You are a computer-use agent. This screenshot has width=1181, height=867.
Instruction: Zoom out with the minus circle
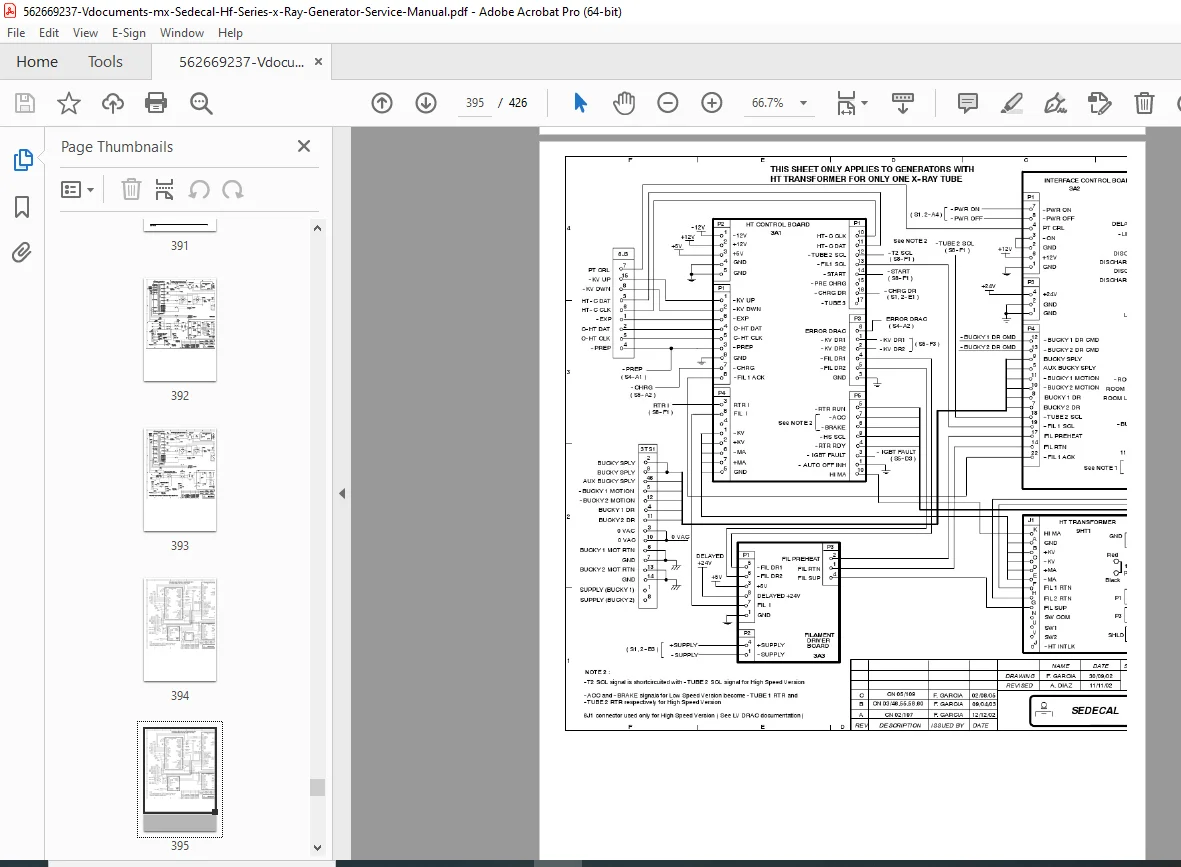point(667,103)
